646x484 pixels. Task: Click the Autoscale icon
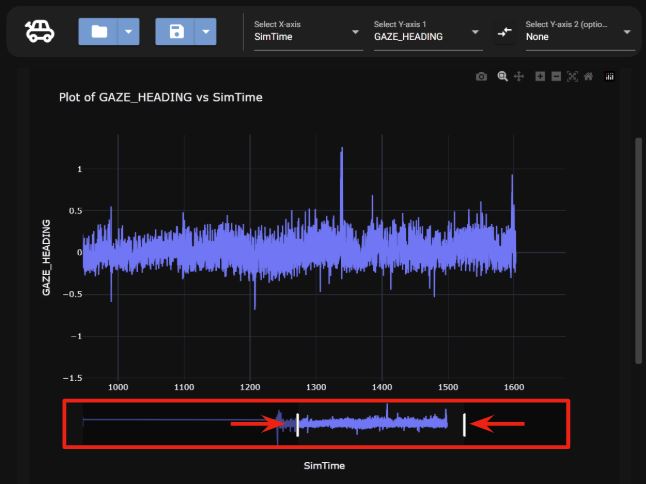pyautogui.click(x=572, y=76)
